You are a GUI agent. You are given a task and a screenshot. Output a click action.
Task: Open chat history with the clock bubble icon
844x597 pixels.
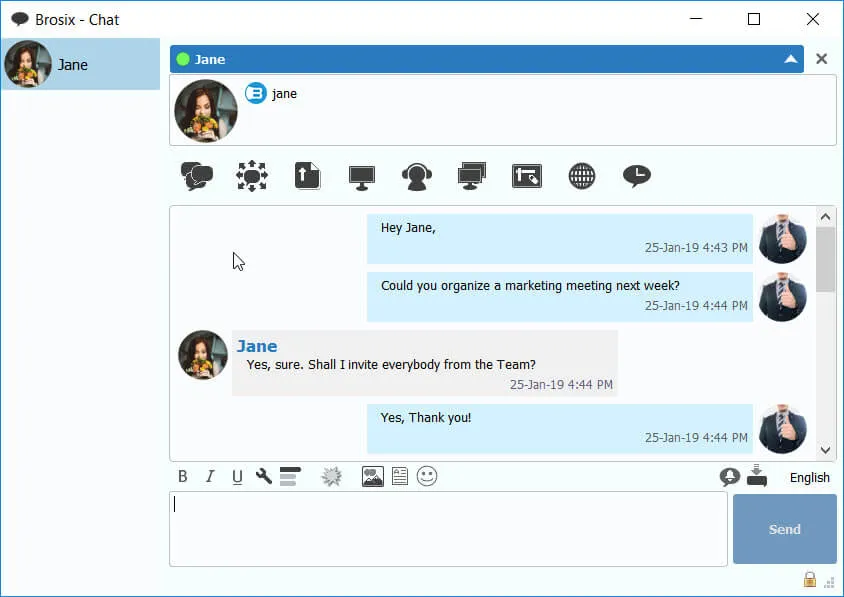pos(637,175)
